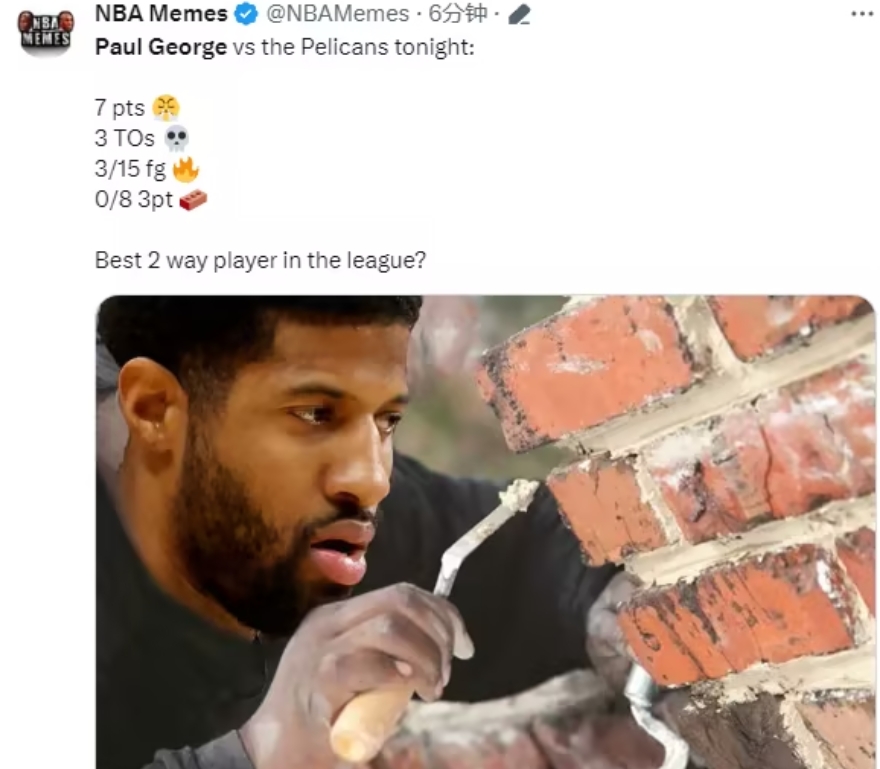The image size is (880, 769).
Task: Open the @NBAMemes handle link
Action: (x=337, y=14)
